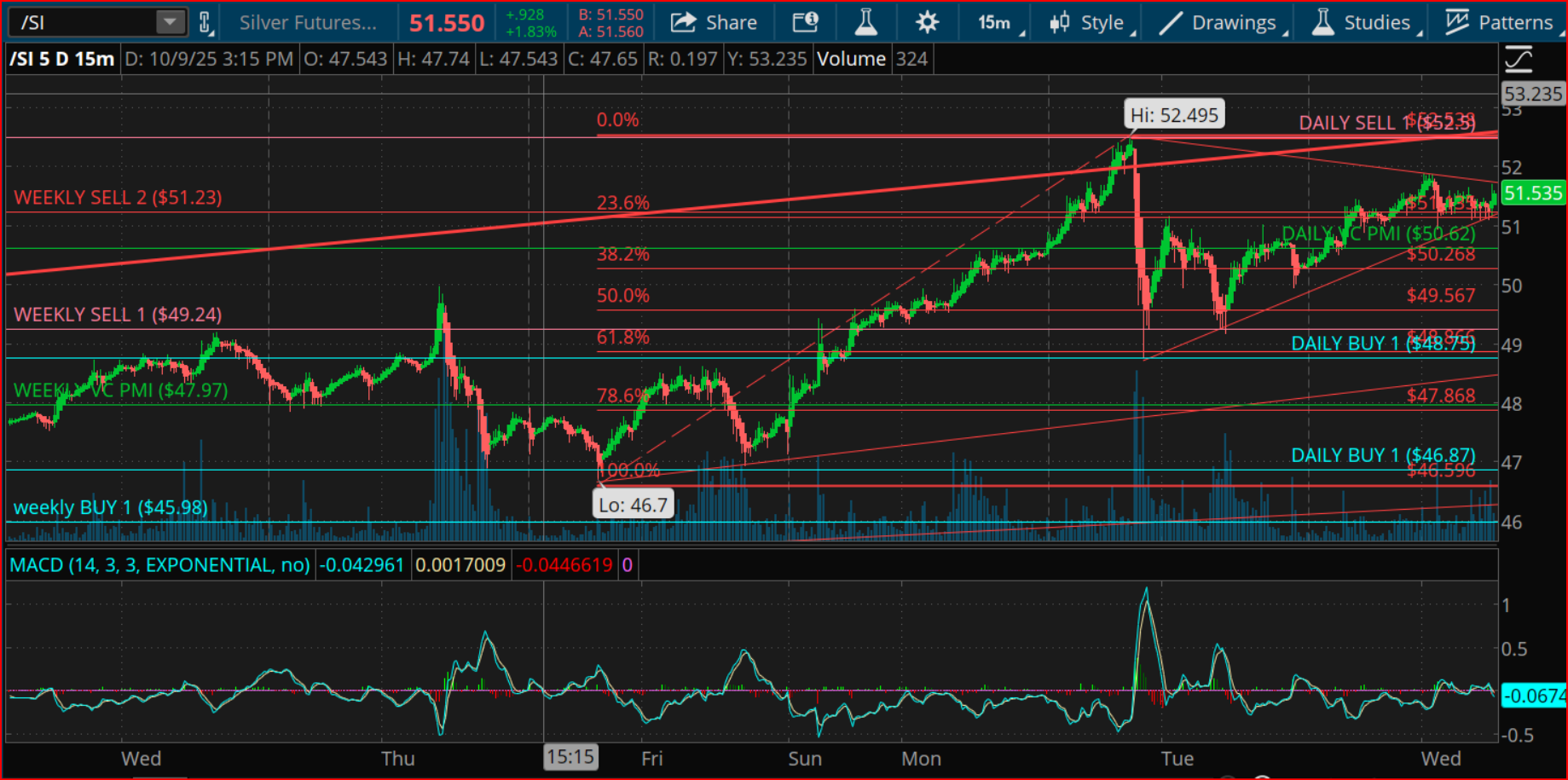The image size is (1568, 780).
Task: Click the icon between Share and flask
Action: 805,22
